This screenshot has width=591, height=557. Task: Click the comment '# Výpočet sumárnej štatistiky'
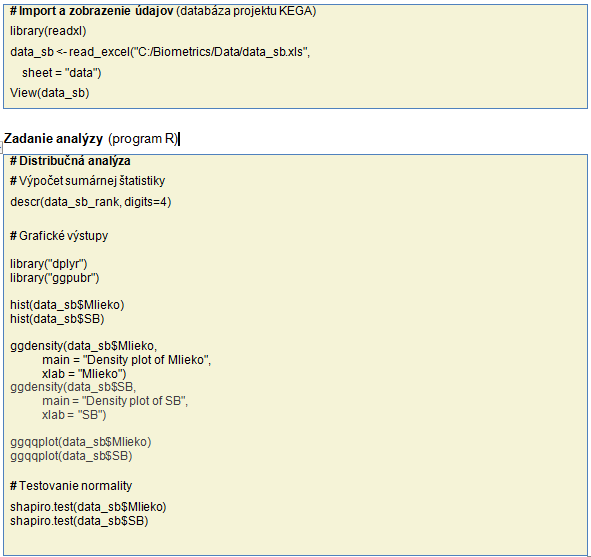(x=87, y=181)
